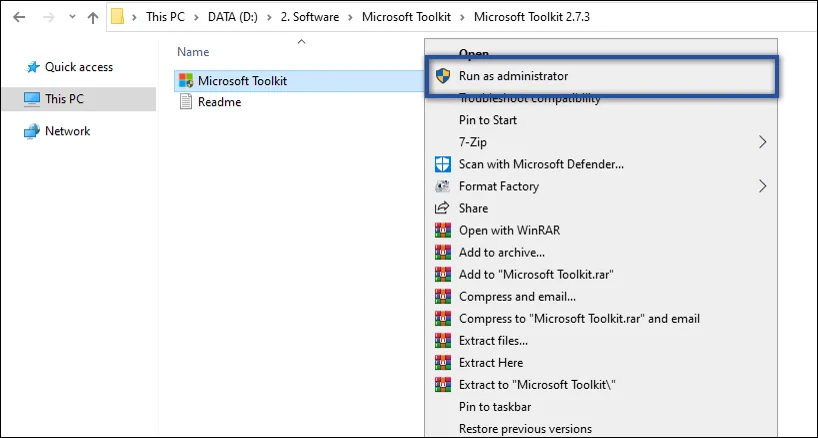
Task: Click the Quick access star icon
Action: [x=32, y=67]
